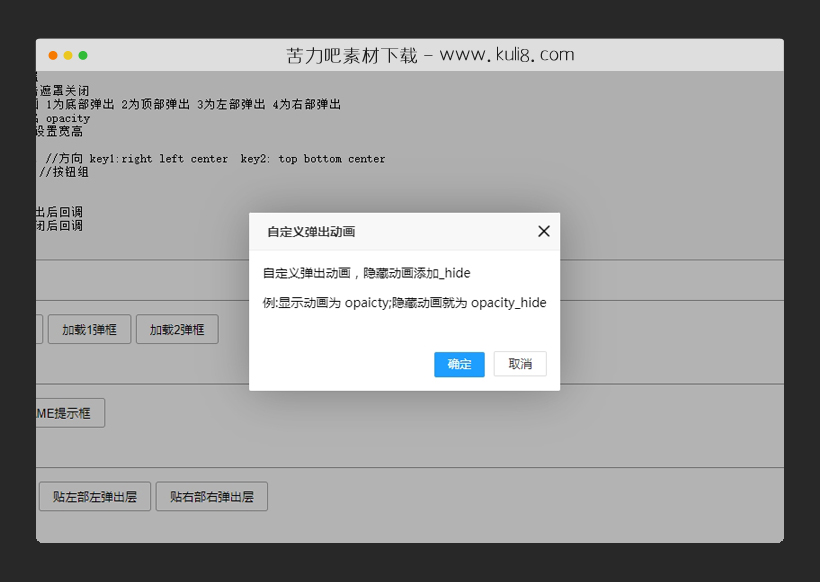Open the 加载2弹框 popup
This screenshot has width=820, height=582.
point(178,329)
